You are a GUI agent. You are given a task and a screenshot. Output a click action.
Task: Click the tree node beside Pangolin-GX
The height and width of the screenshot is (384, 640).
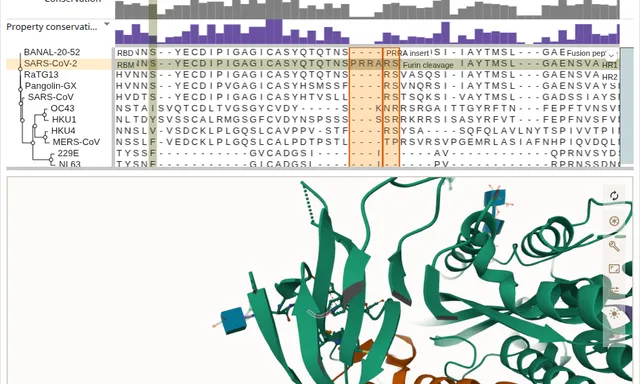pos(20,89)
